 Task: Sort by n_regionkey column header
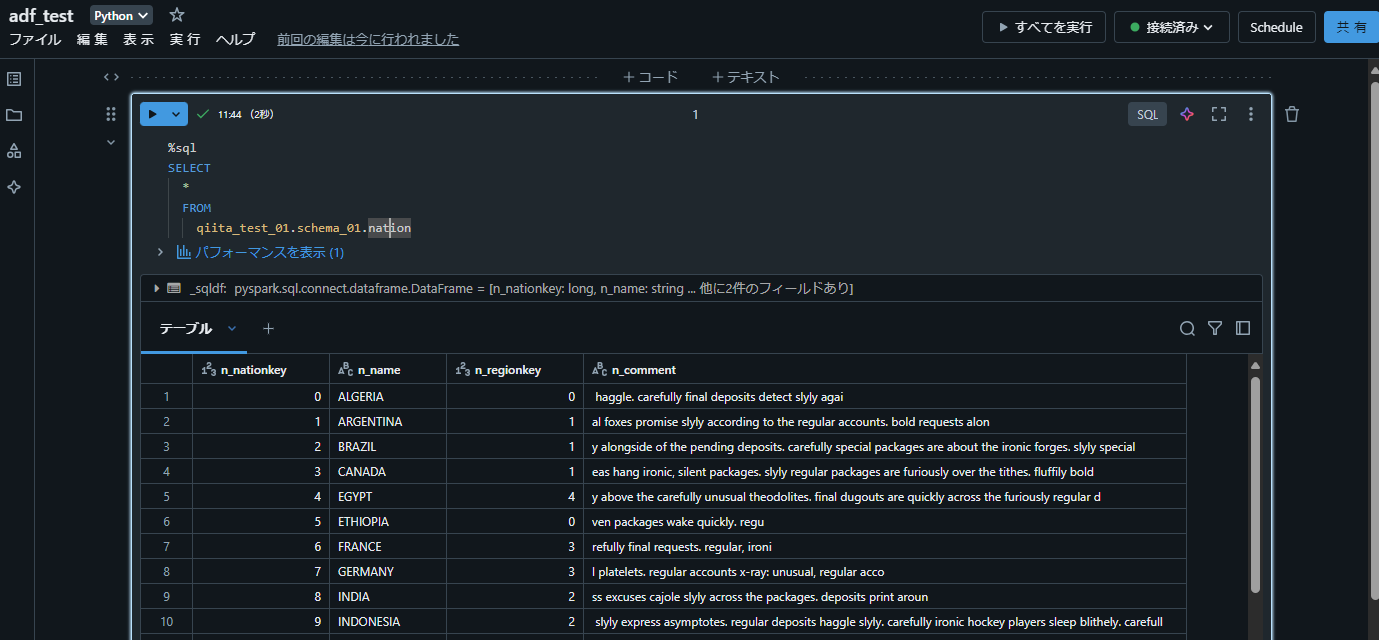click(515, 369)
